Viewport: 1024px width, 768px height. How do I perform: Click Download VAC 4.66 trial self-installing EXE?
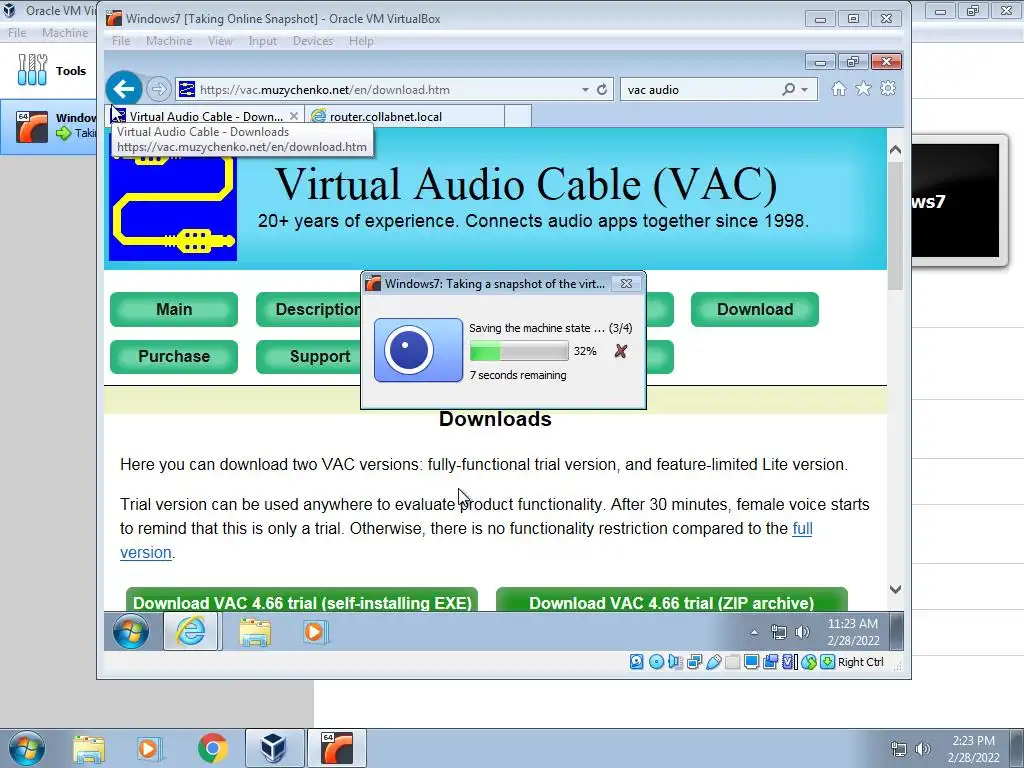[302, 600]
